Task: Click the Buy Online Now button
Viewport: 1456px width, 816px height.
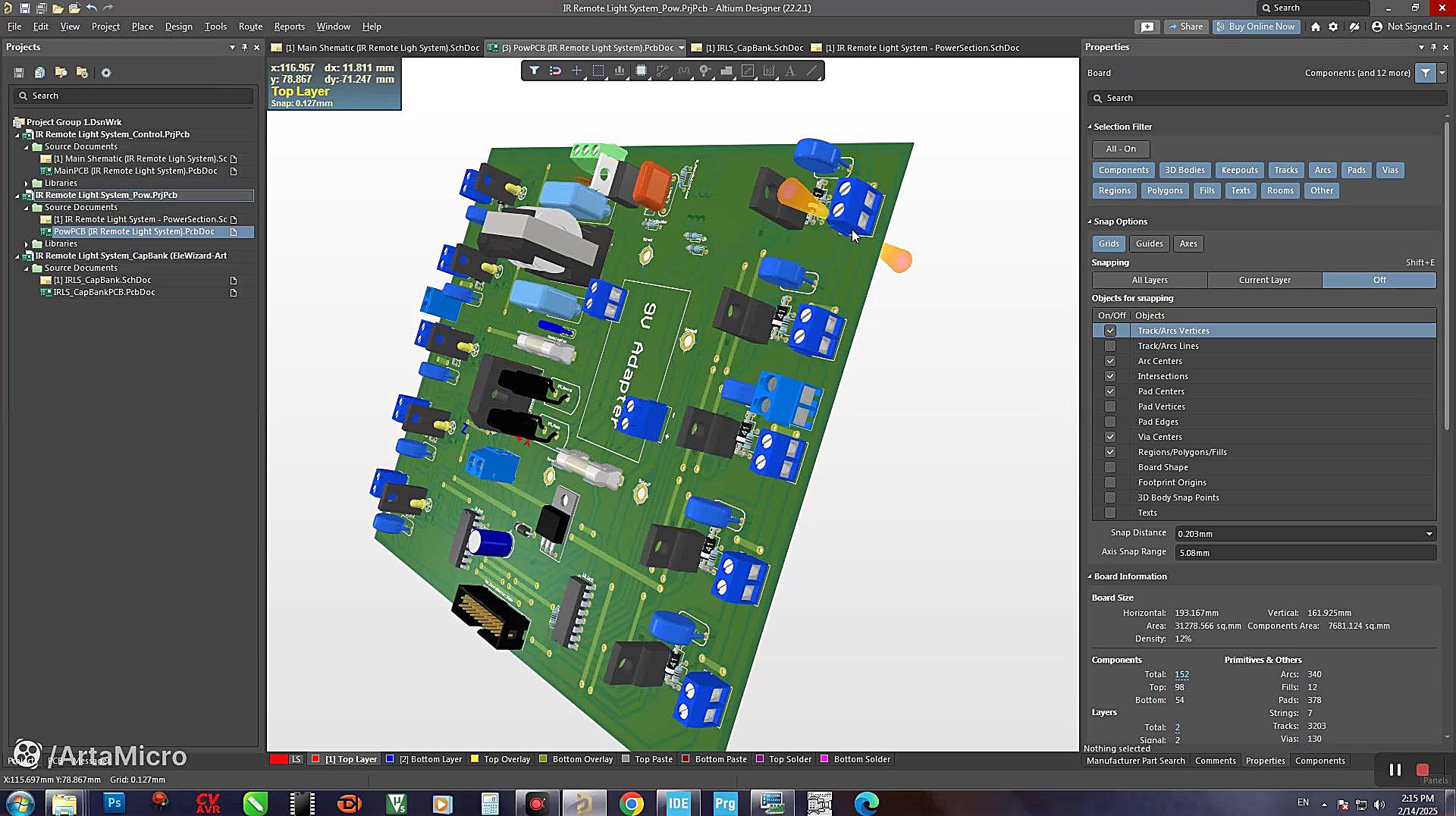Action: 1256,27
